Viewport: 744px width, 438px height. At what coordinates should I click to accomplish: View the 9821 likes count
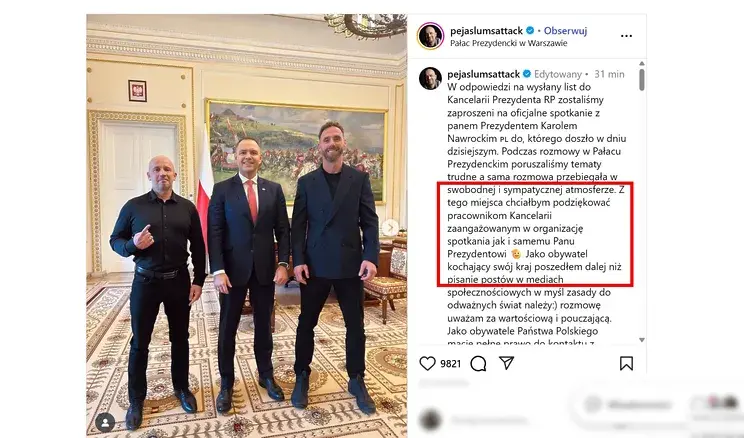click(x=450, y=364)
